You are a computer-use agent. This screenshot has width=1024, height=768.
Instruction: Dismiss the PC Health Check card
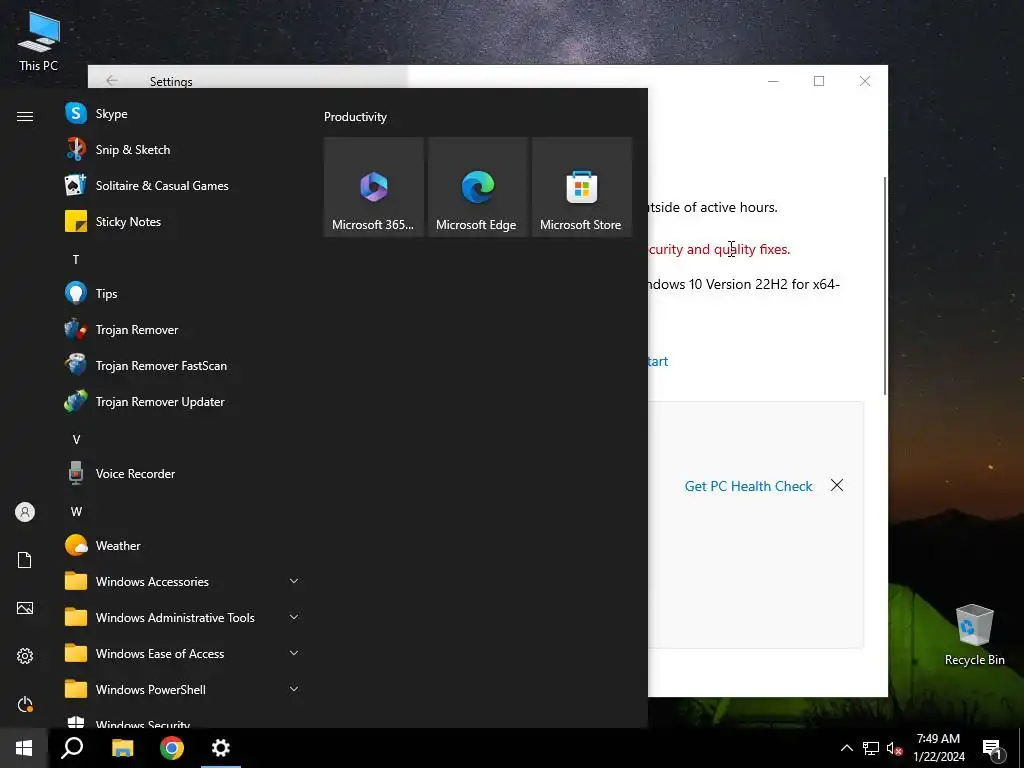coord(837,485)
